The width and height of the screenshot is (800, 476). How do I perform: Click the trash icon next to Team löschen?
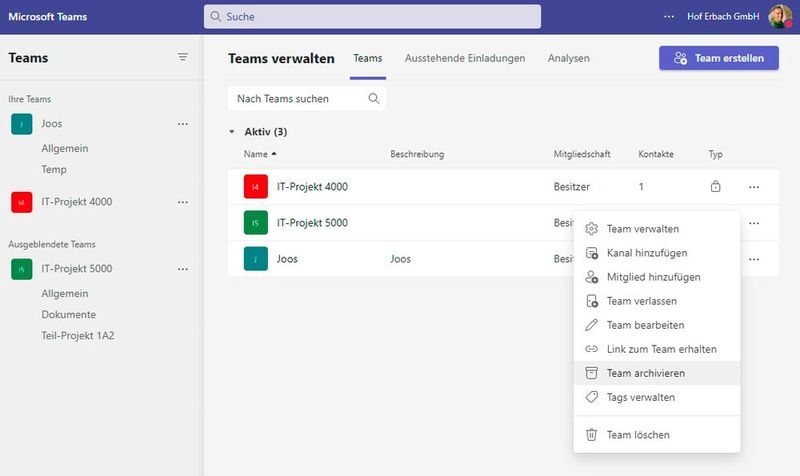(x=591, y=435)
